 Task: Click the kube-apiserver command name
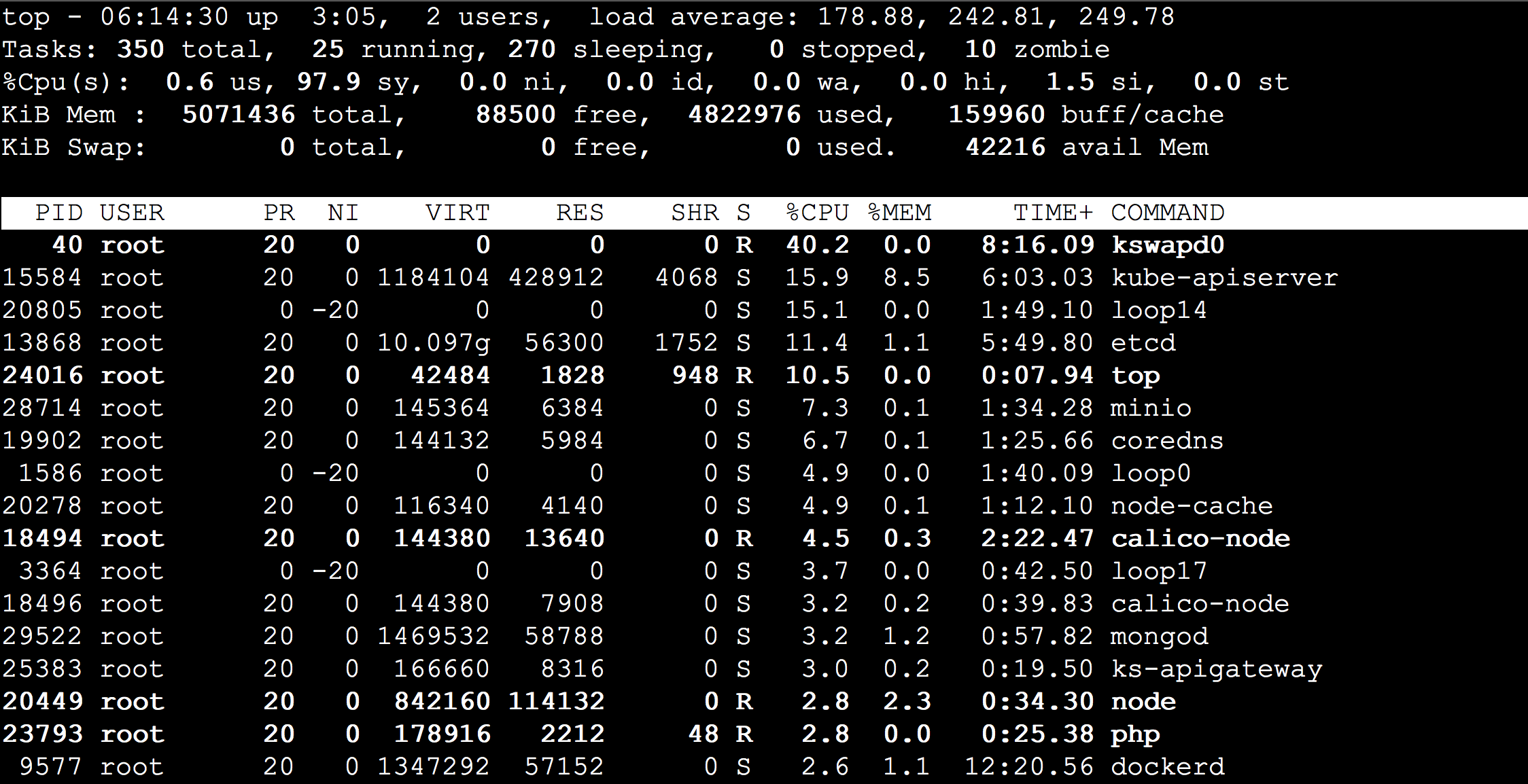1224,278
